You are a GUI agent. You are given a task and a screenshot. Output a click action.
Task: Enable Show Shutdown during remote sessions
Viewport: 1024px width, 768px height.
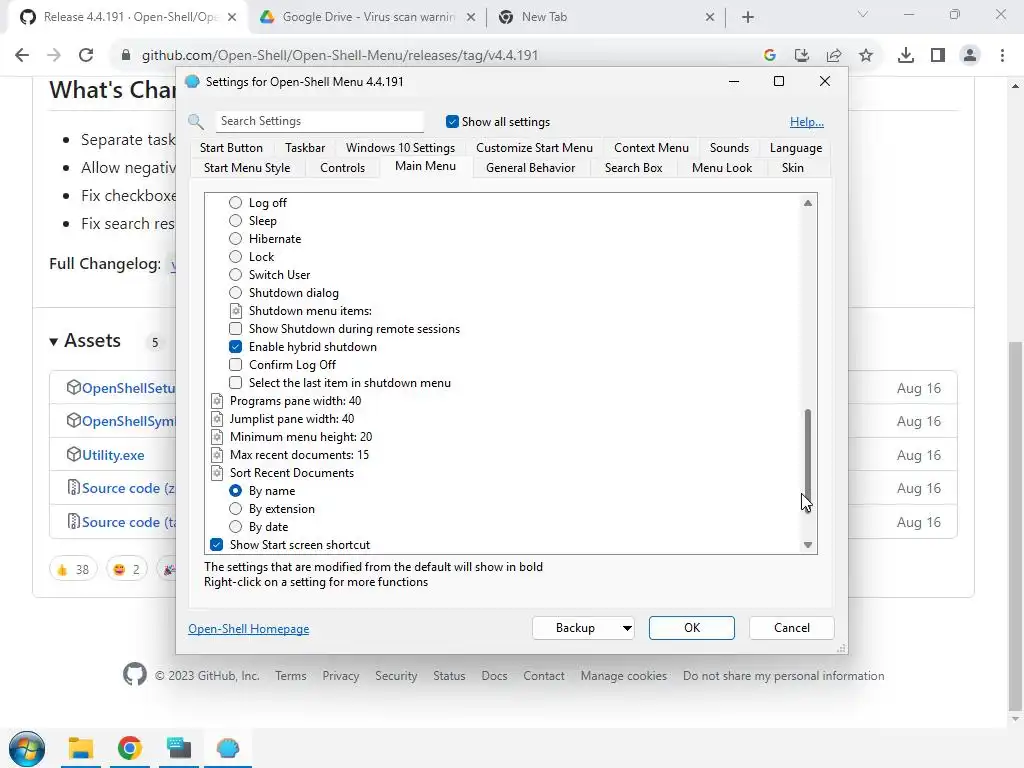point(236,328)
